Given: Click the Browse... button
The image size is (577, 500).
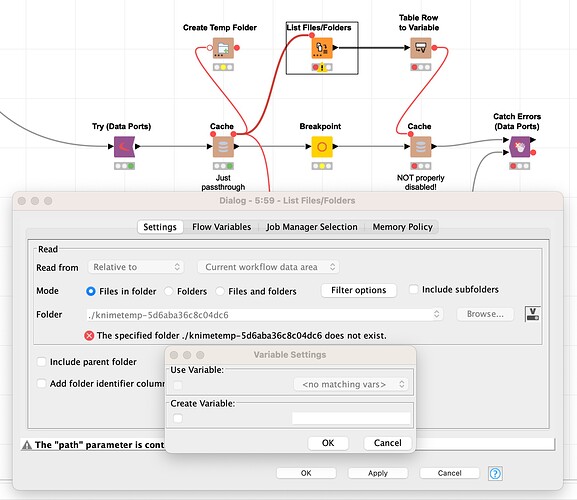Looking at the screenshot, I should coord(485,314).
